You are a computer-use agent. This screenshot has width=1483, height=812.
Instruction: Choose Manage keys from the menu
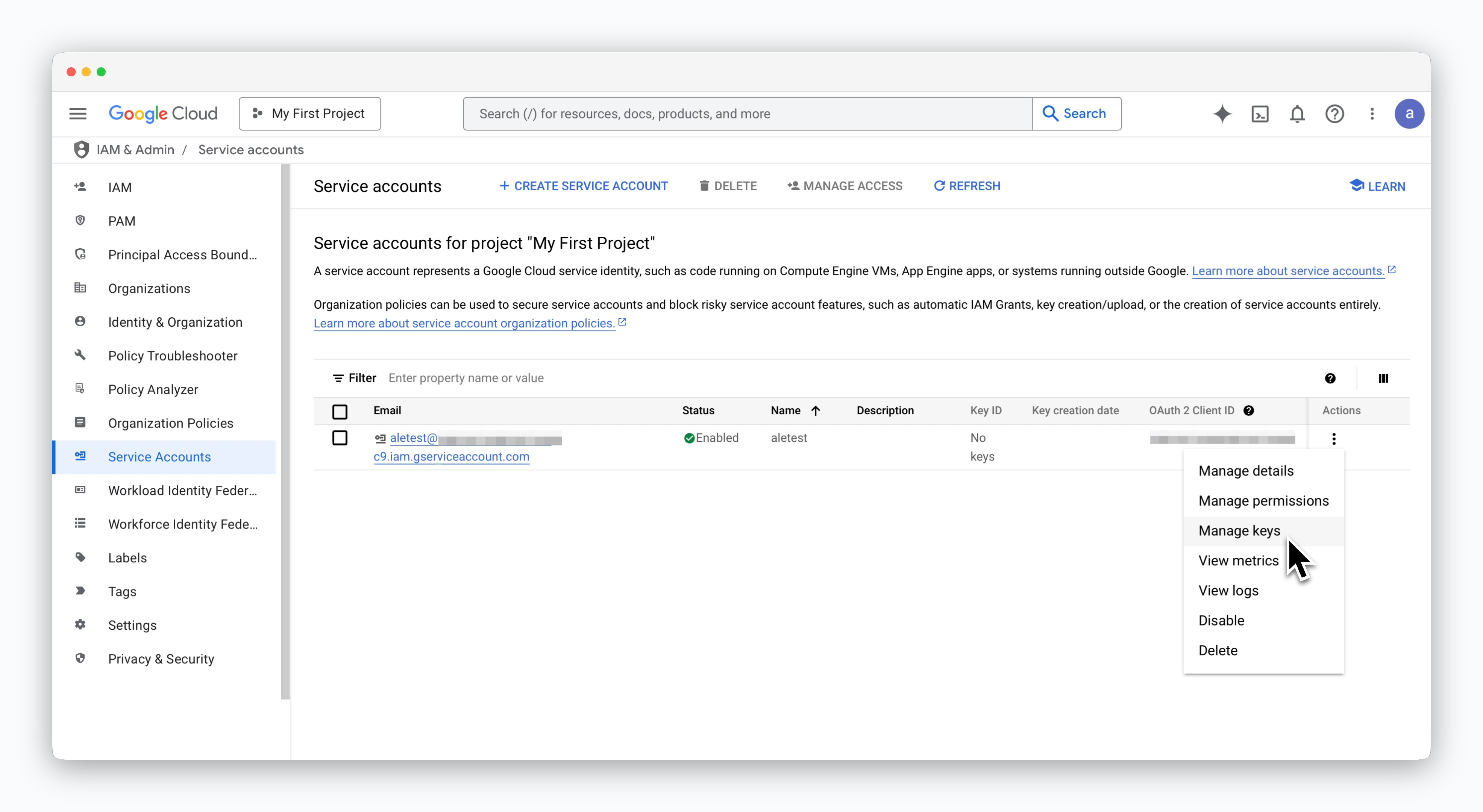(1263, 530)
